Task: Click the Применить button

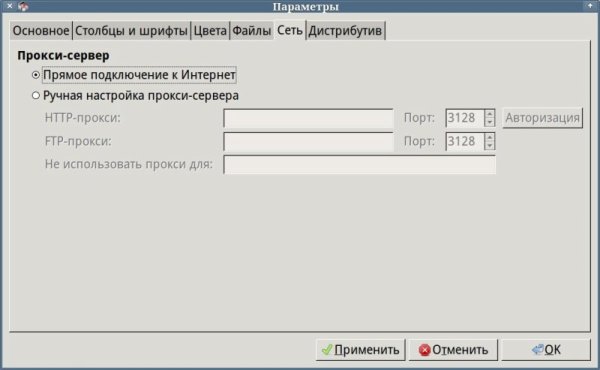Action: [360, 350]
